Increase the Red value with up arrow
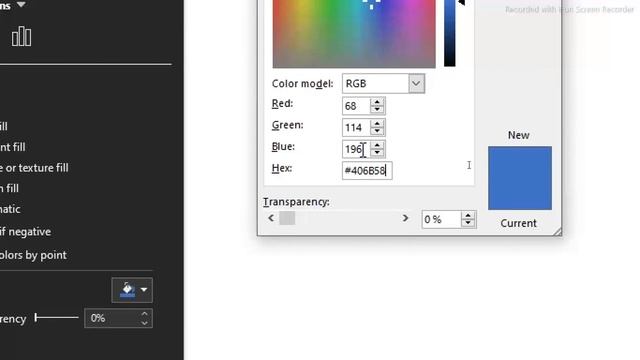The image size is (640, 360). pyautogui.click(x=378, y=102)
